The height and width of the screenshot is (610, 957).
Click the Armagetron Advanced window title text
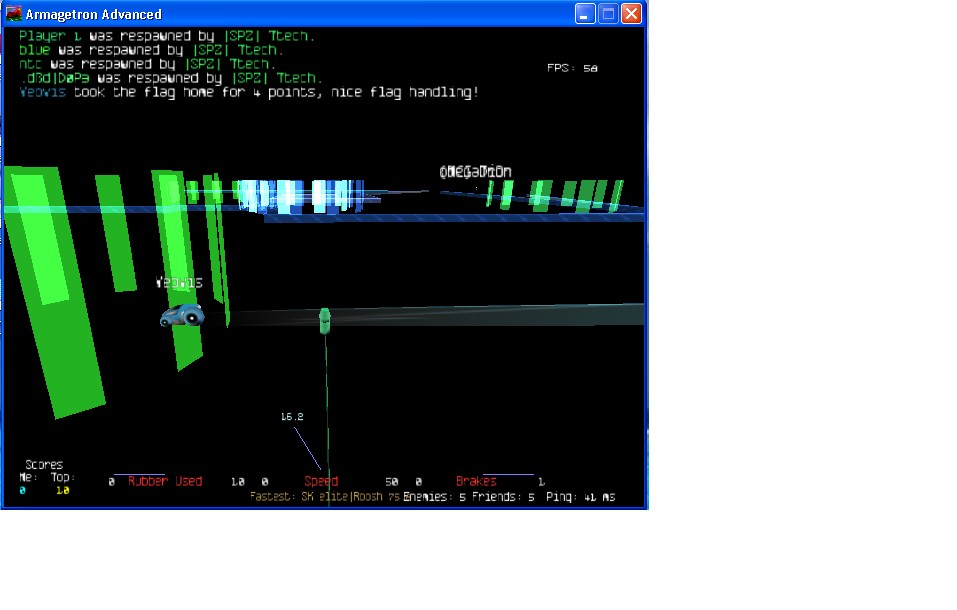93,14
